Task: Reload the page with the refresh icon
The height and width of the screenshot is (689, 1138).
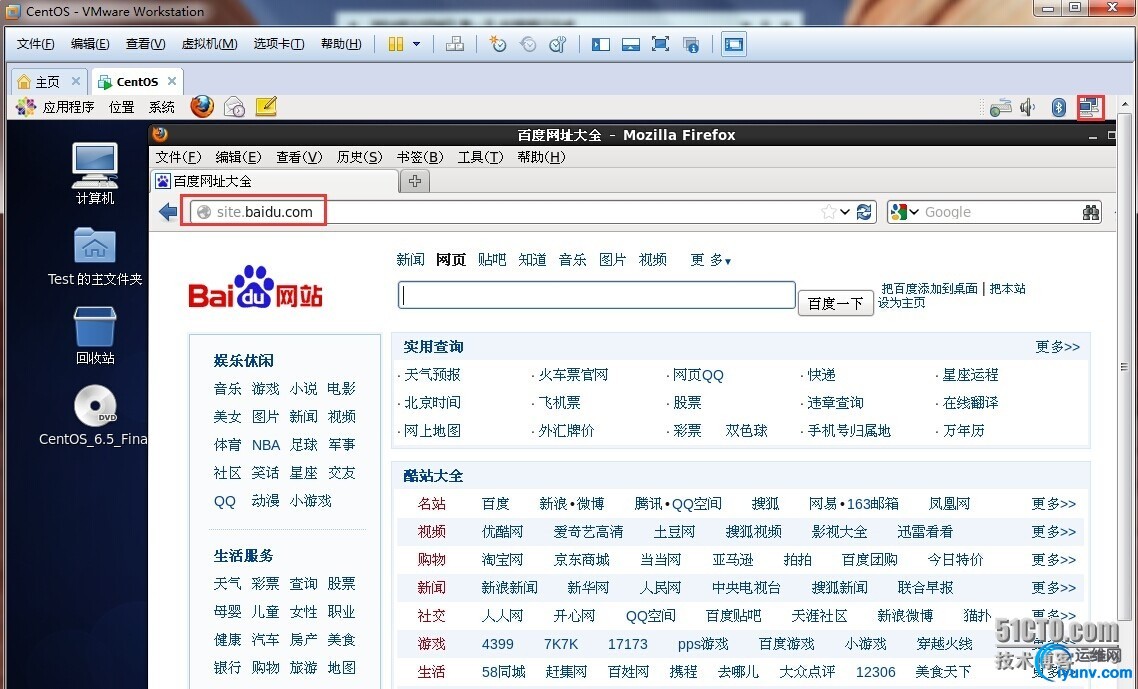Action: click(864, 212)
